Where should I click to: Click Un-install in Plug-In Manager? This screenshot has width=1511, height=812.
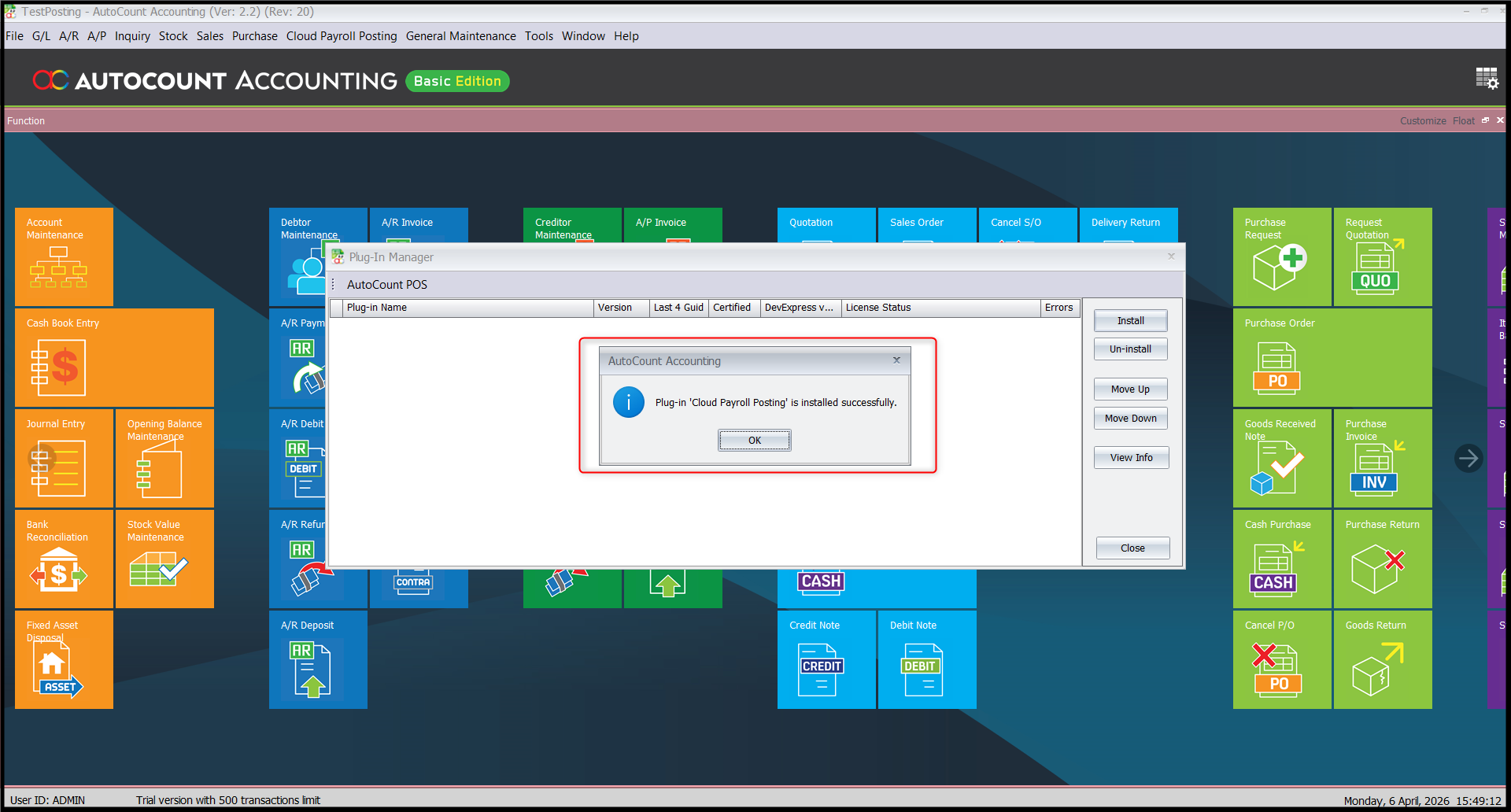[1130, 349]
